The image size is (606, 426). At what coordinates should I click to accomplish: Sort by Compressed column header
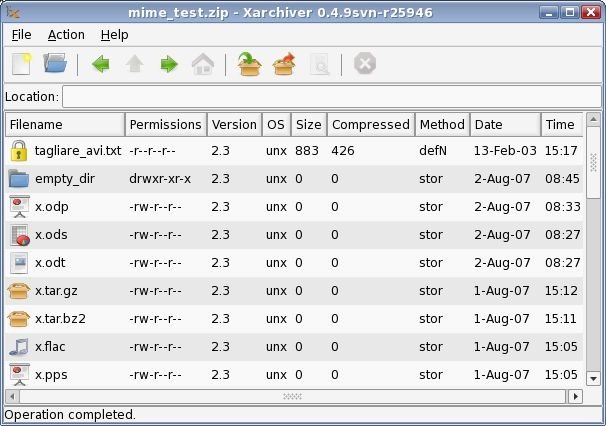pos(371,124)
